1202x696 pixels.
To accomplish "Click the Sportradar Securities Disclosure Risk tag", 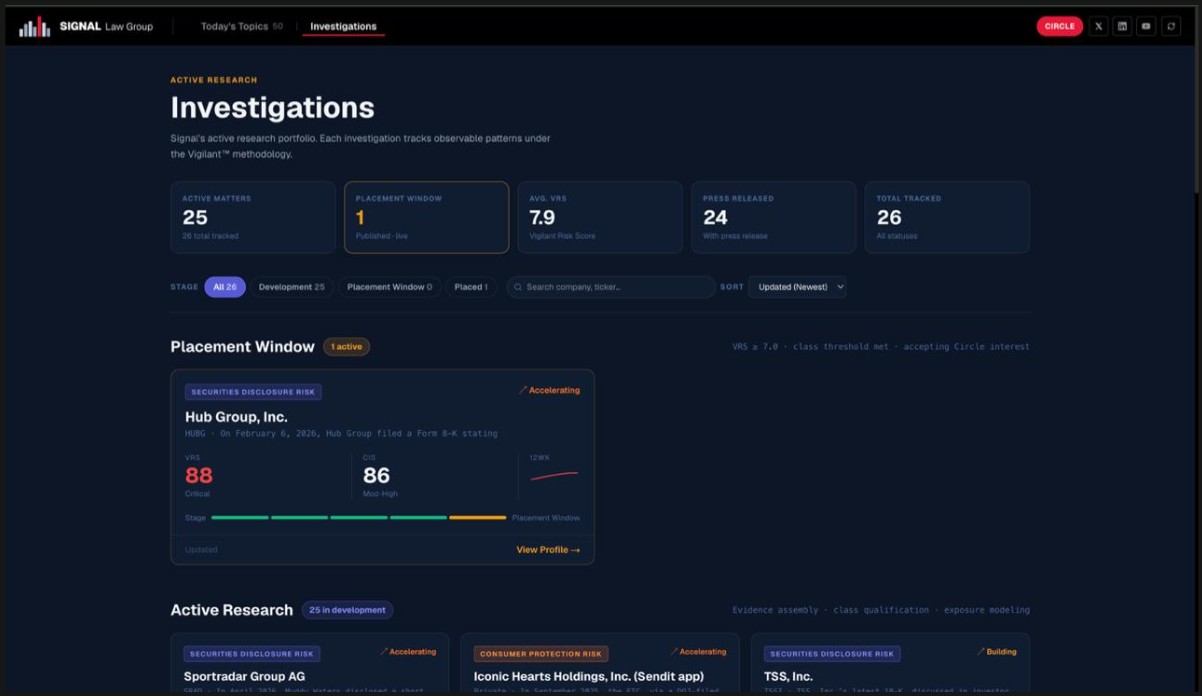I will pos(251,654).
